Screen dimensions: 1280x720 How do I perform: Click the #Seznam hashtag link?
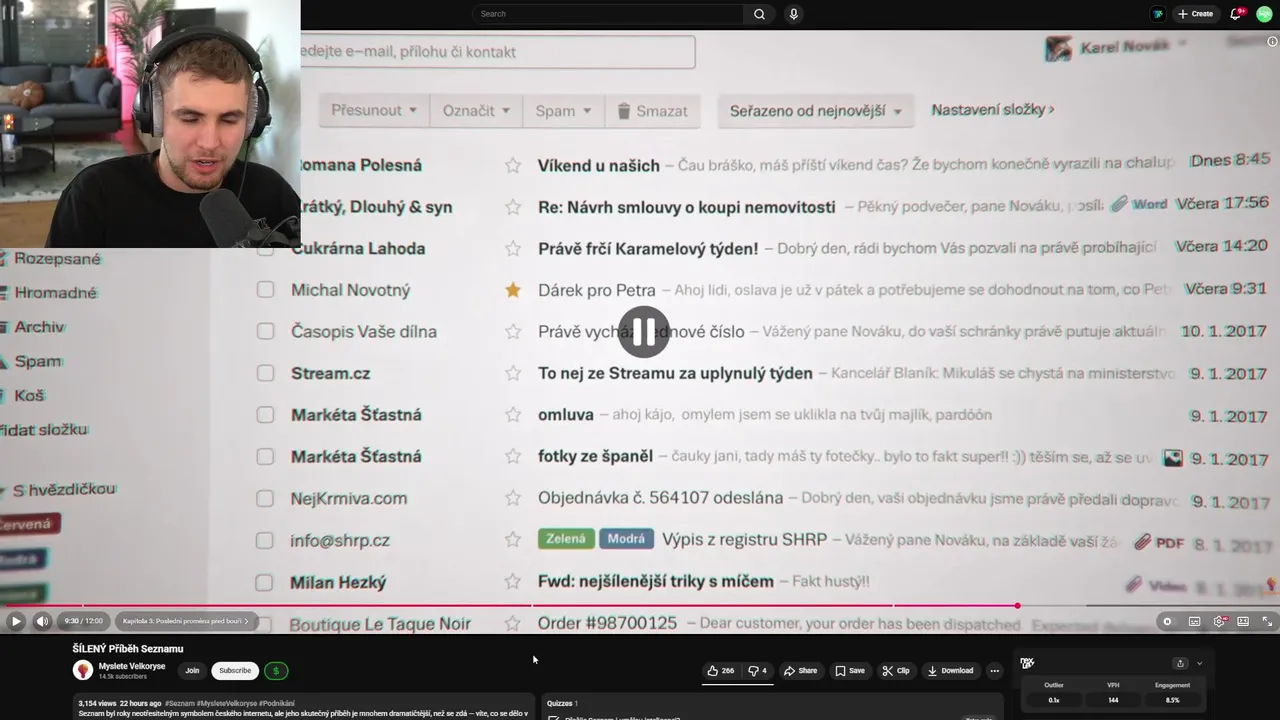(x=180, y=703)
